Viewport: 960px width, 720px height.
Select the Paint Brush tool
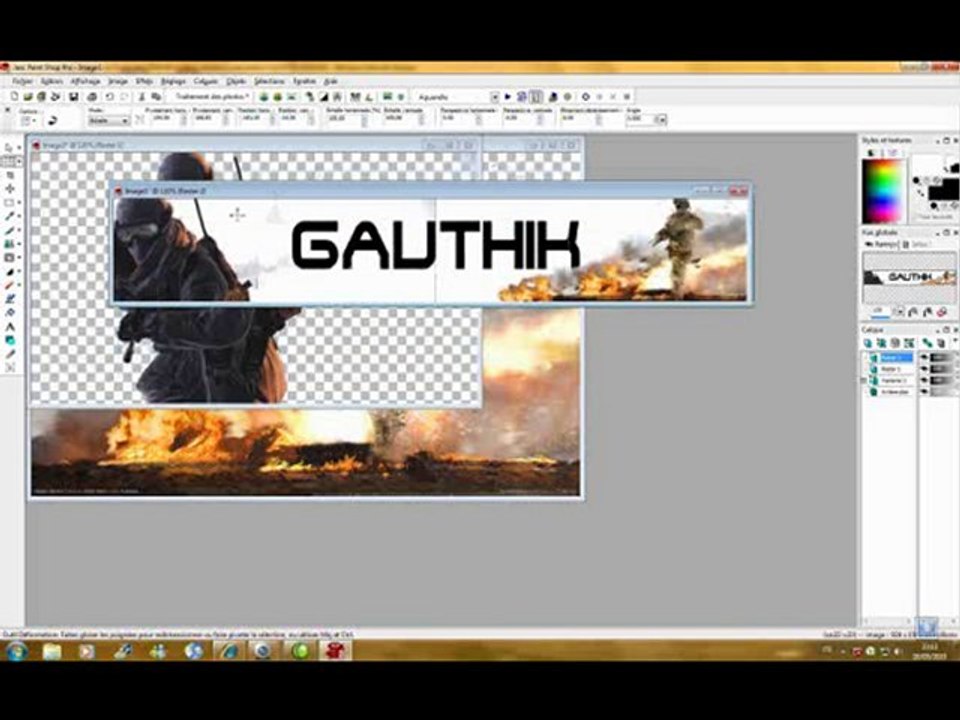click(x=9, y=230)
